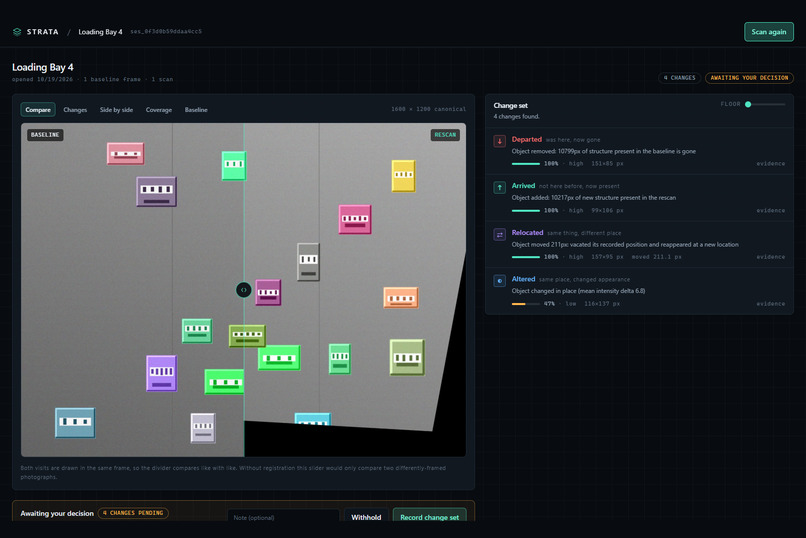The width and height of the screenshot is (806, 538).
Task: Click the compare divider handle
Action: pos(244,290)
